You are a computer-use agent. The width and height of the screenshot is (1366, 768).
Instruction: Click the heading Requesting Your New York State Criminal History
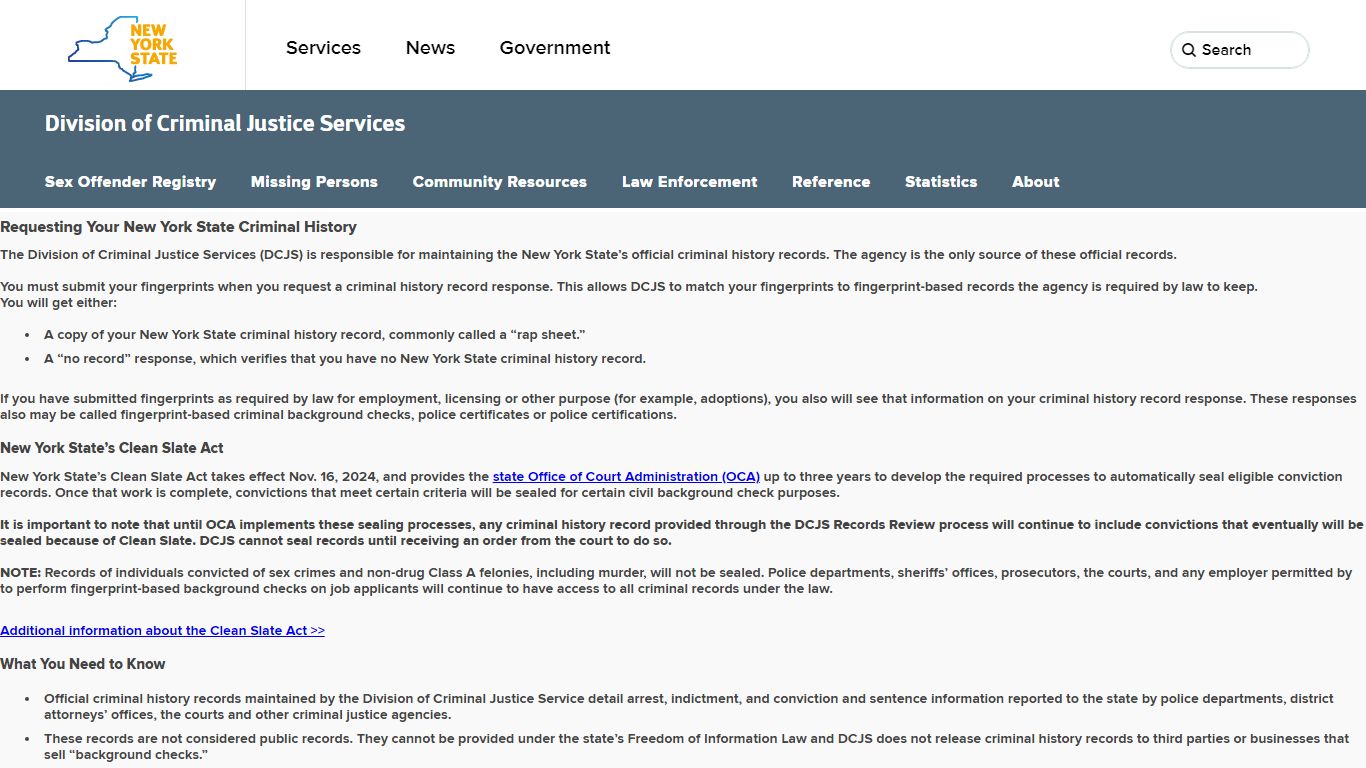[x=178, y=227]
